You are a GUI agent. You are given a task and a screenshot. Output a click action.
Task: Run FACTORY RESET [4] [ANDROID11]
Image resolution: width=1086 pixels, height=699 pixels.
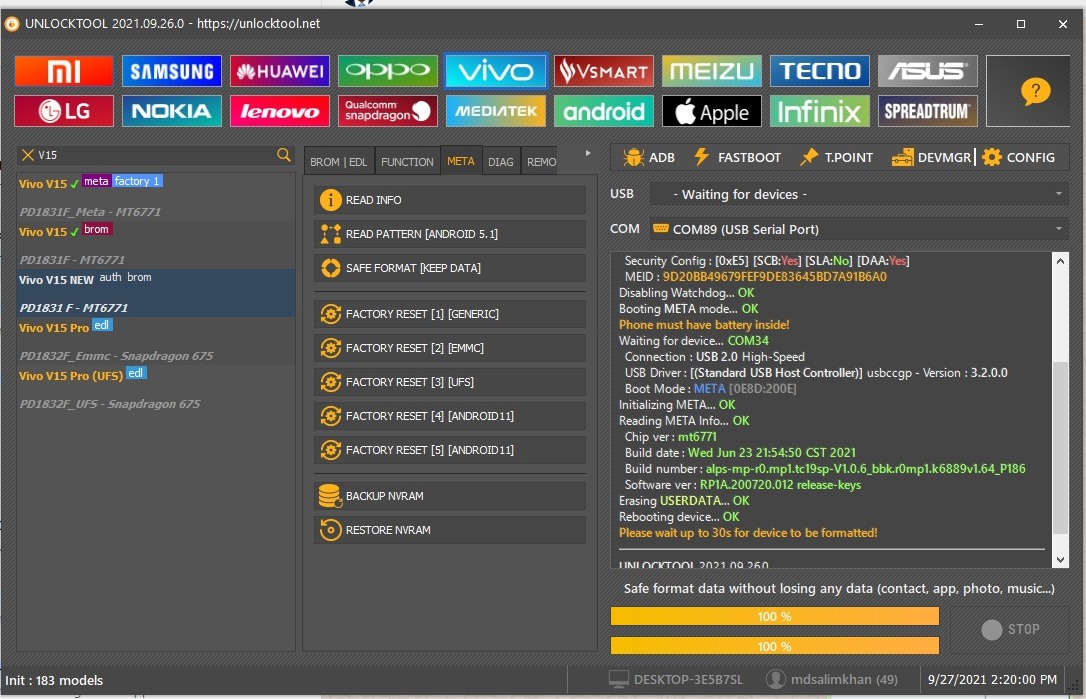coord(450,416)
